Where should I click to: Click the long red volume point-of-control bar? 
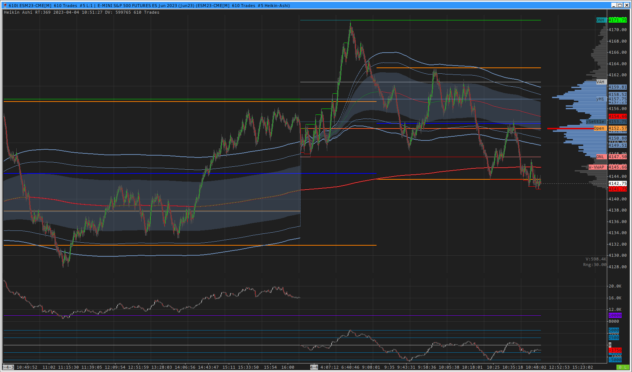(x=571, y=129)
